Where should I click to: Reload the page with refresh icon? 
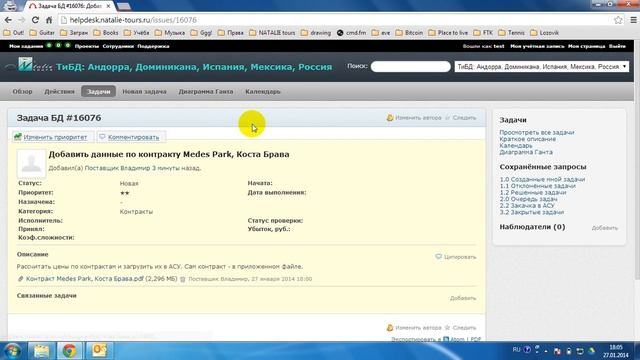coord(36,20)
